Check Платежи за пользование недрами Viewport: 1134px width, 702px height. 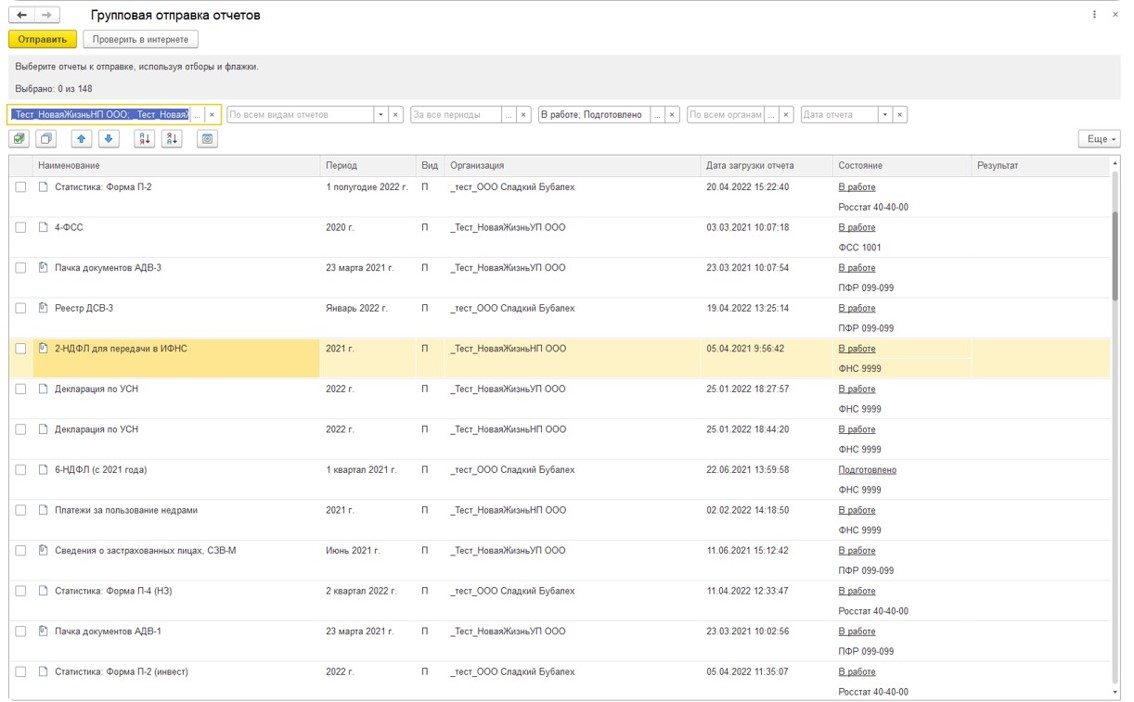[21, 510]
